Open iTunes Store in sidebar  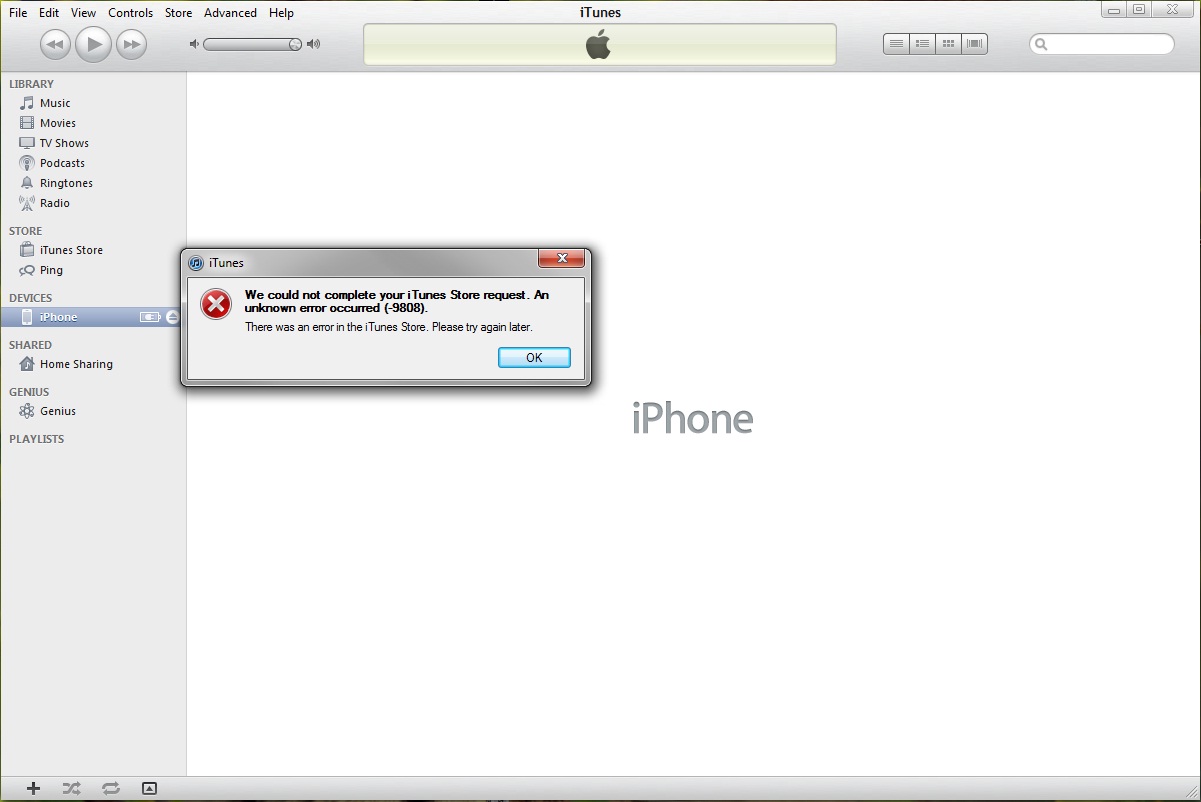tap(71, 250)
